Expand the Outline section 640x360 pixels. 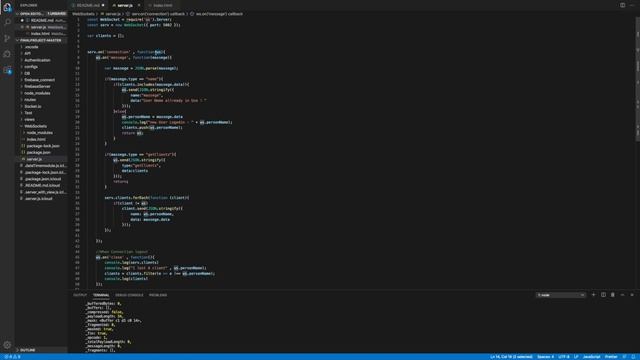pos(41,350)
